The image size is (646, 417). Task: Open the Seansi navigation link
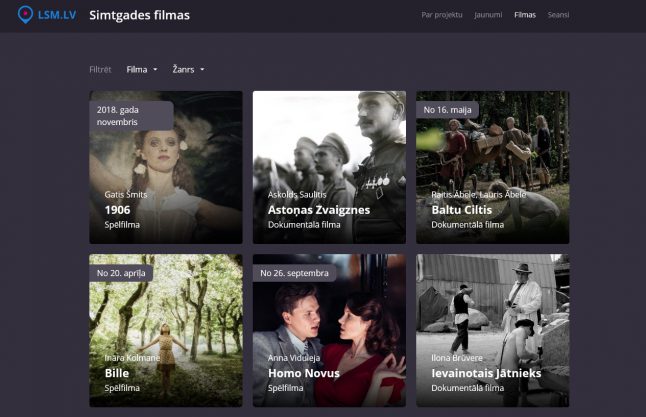tap(558, 16)
